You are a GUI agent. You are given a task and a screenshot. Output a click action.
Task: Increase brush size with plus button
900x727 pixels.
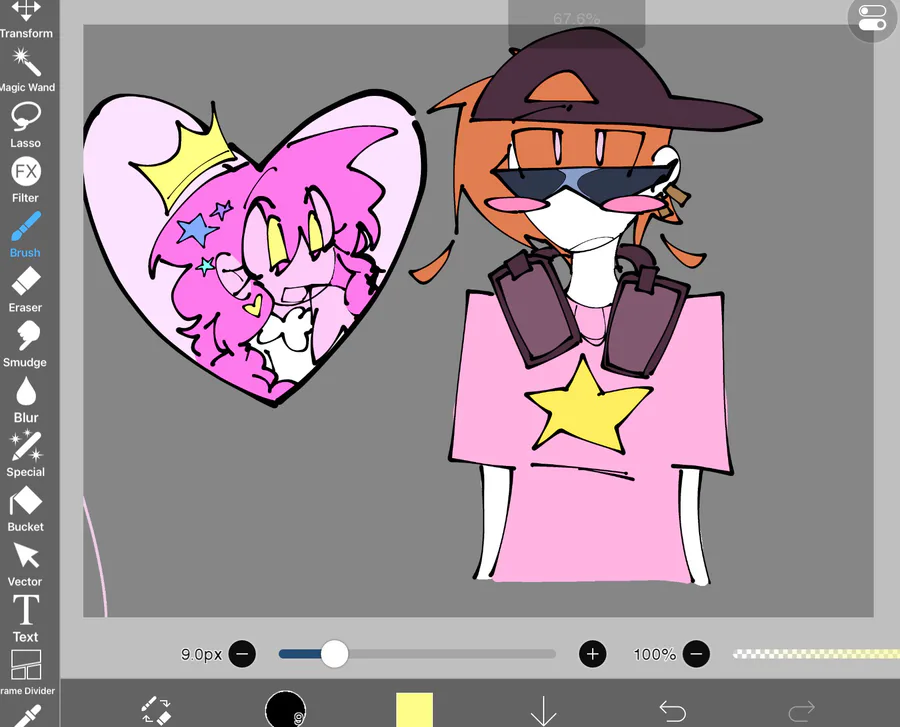pos(593,654)
